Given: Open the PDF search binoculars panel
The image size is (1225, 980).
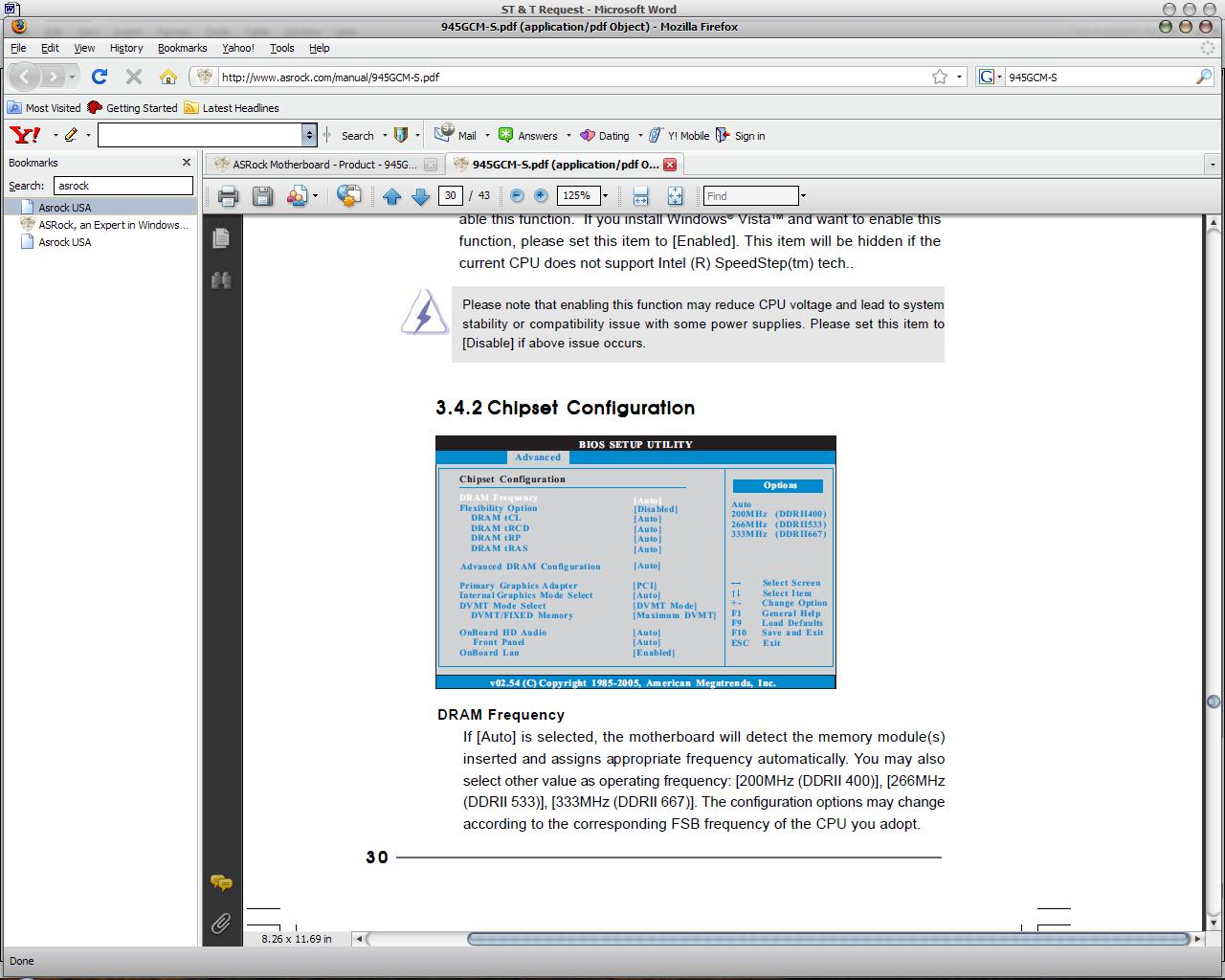Looking at the screenshot, I should [221, 280].
